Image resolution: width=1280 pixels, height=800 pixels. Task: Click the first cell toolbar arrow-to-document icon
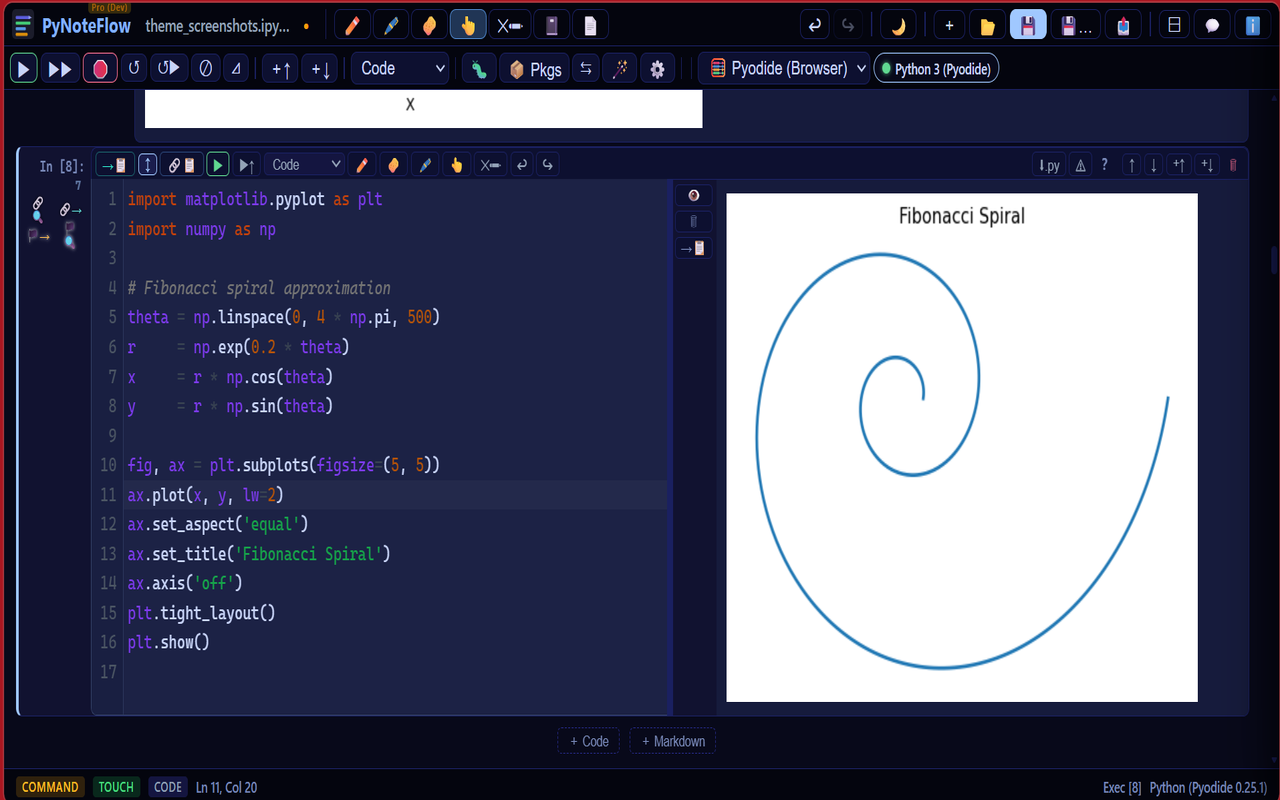(114, 165)
